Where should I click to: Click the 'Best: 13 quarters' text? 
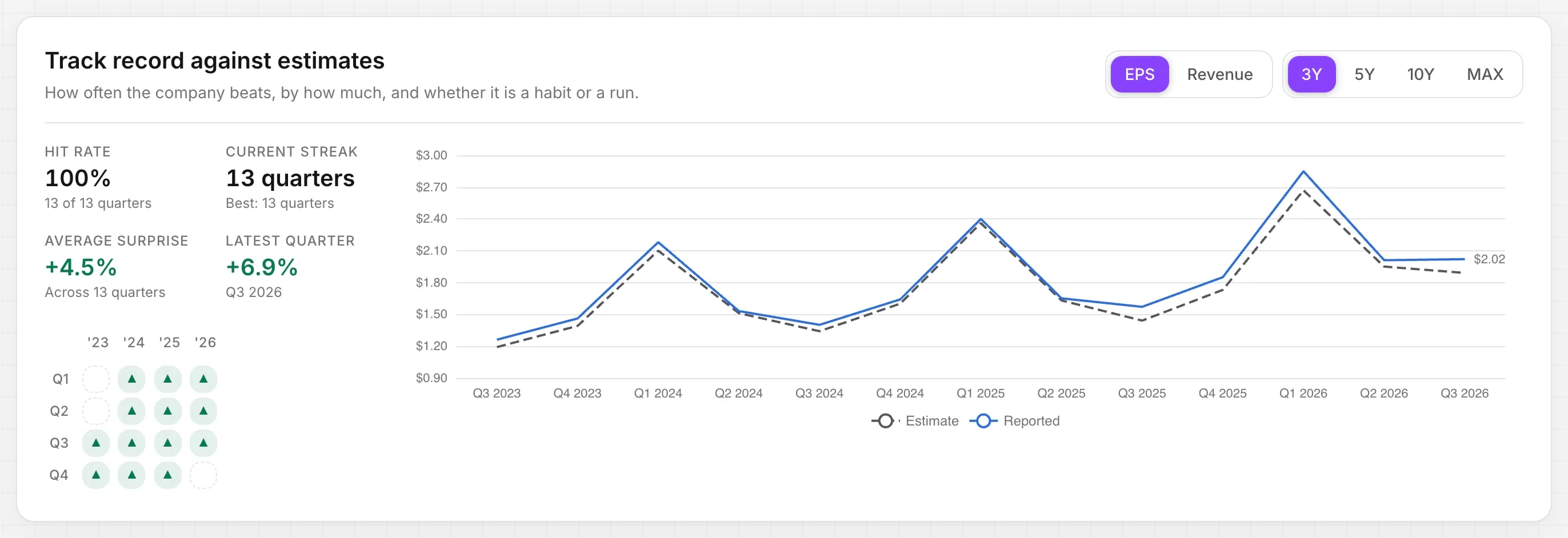(x=280, y=203)
